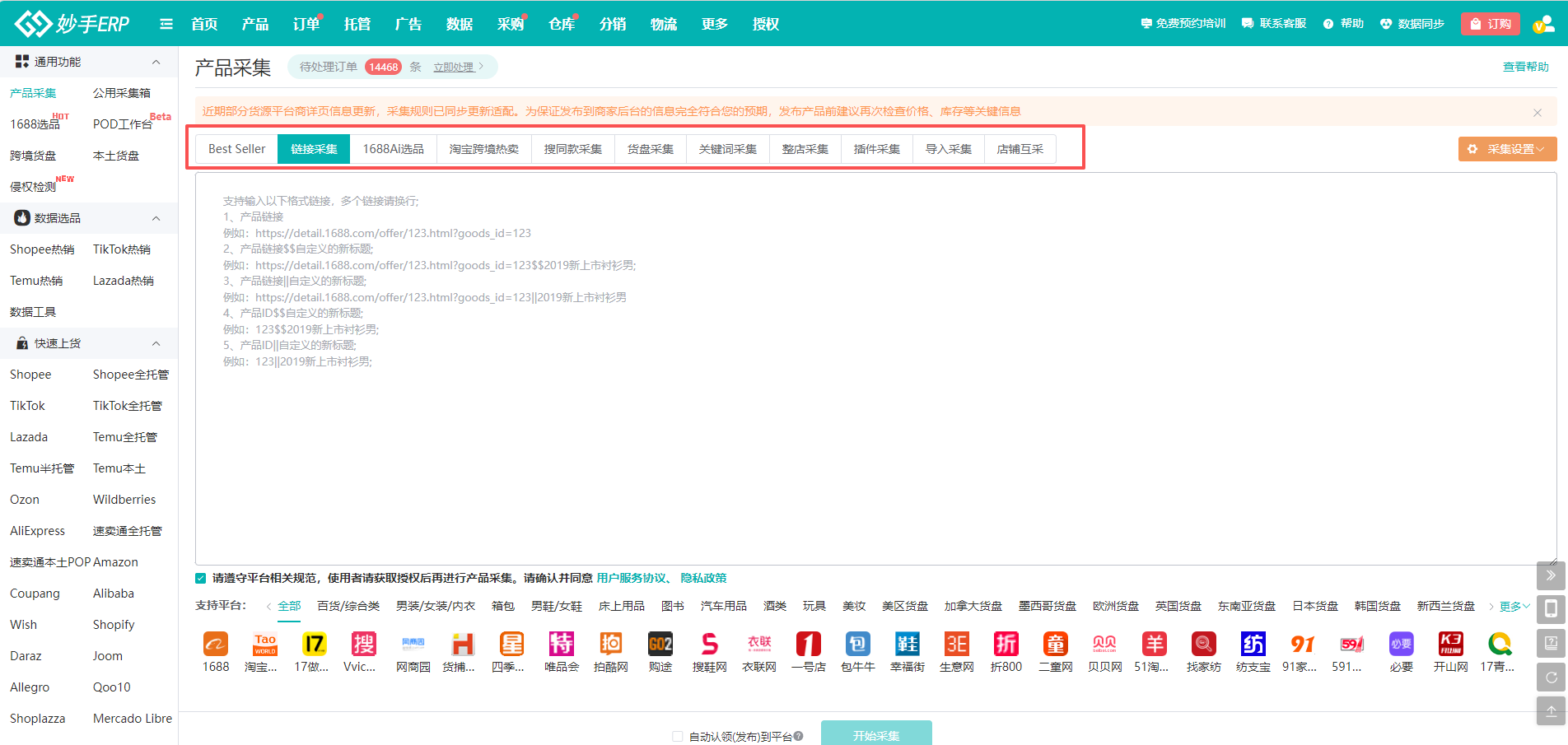Click the 订购 purchase button
This screenshot has width=1568, height=745.
(1490, 24)
